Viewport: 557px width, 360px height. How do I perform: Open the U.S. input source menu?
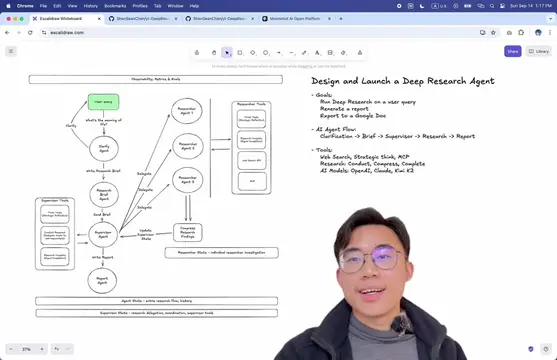click(x=439, y=6)
